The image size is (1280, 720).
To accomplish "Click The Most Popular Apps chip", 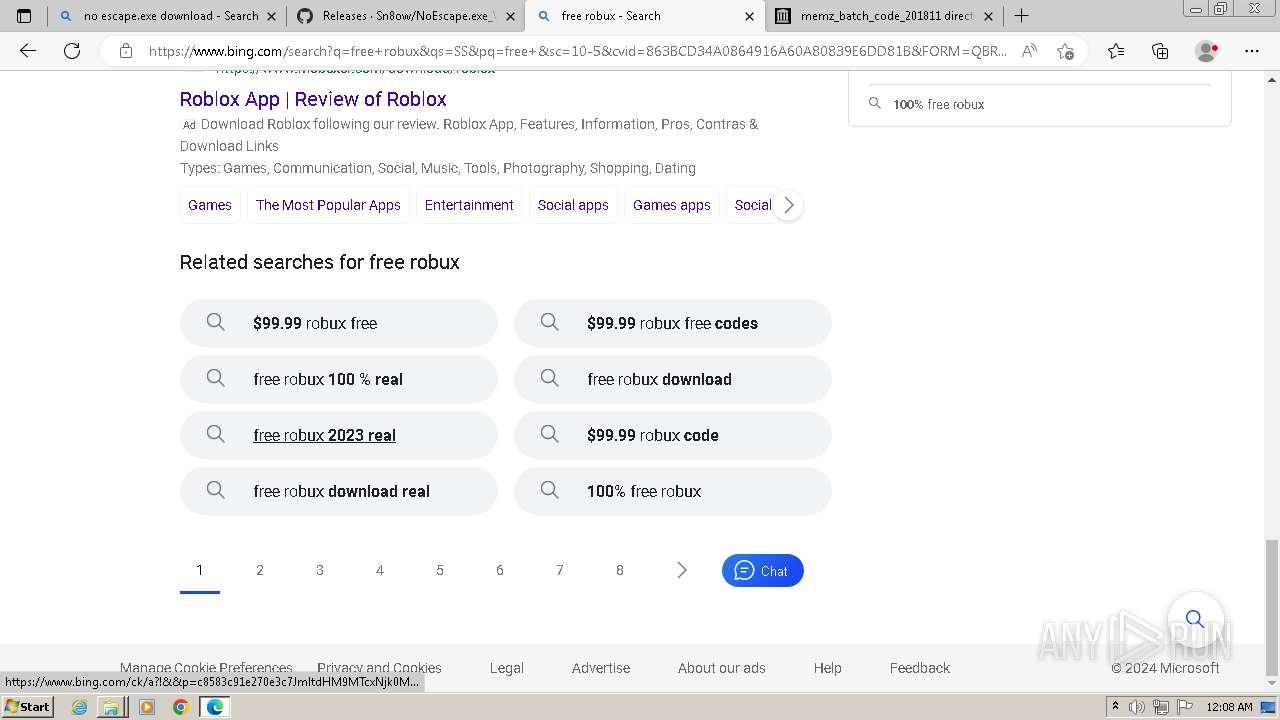I will pos(328,205).
